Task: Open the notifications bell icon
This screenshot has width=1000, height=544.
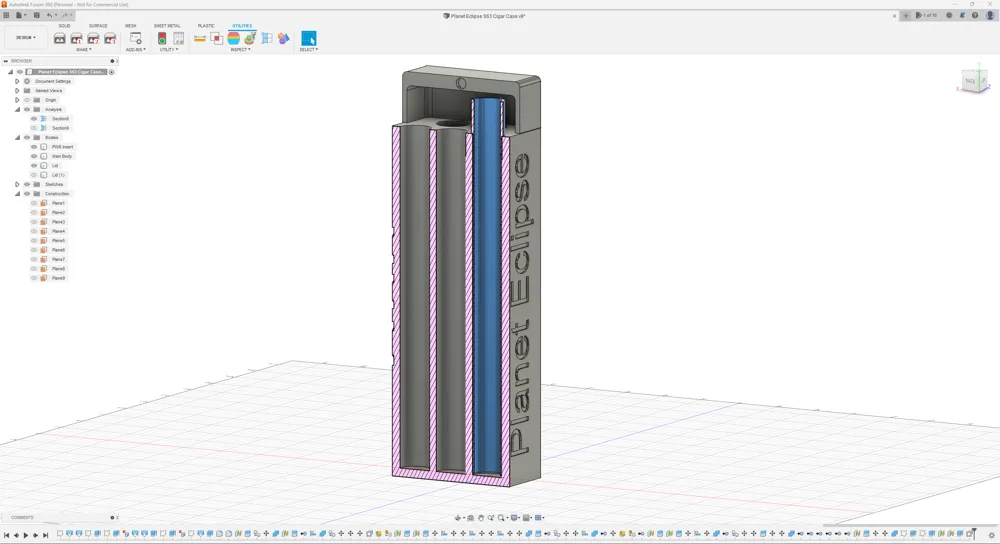Action: (x=962, y=15)
